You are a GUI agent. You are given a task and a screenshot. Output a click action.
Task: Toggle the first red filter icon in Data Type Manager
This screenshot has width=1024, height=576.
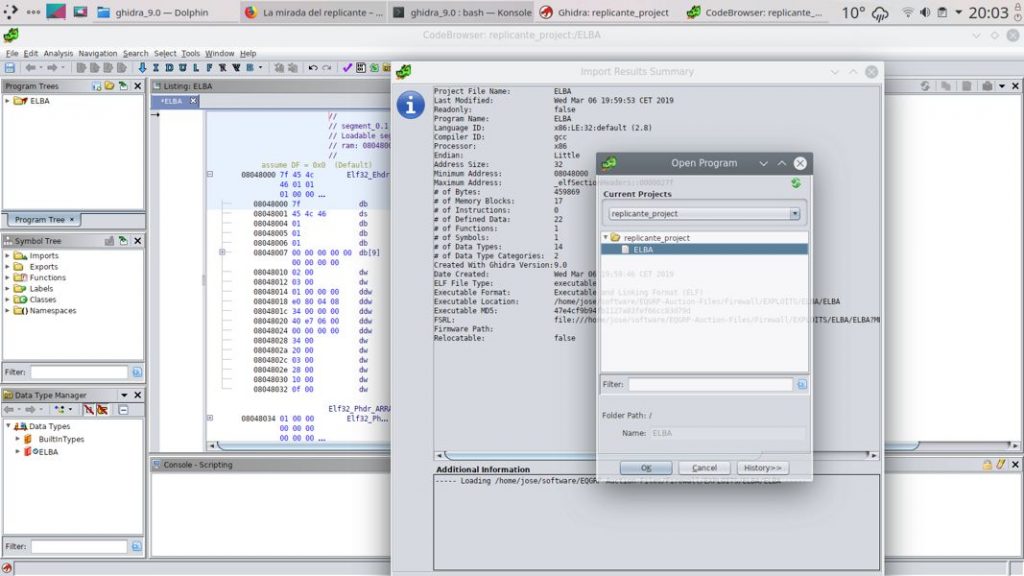tap(88, 410)
